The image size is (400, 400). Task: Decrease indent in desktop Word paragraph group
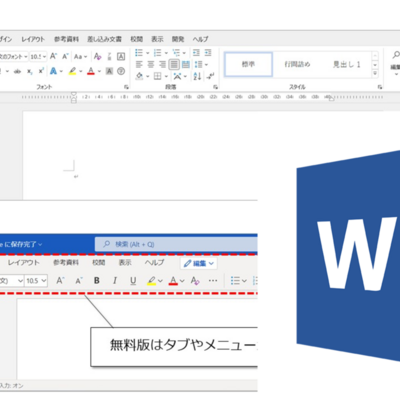[196, 53]
